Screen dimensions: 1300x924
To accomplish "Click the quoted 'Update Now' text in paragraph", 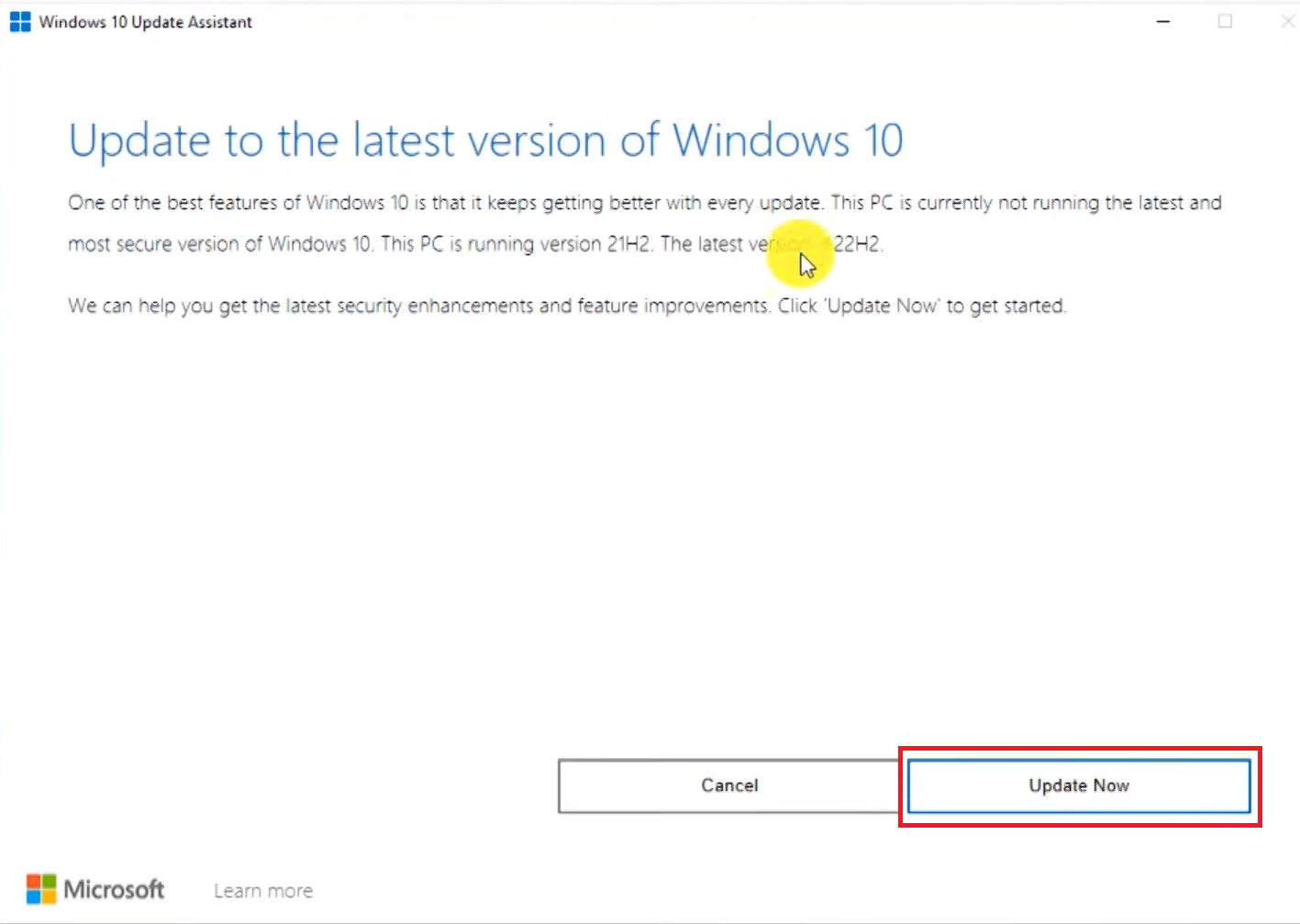I will (x=883, y=306).
